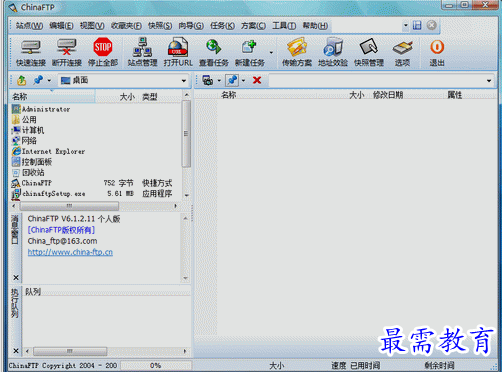Click local file list vertical scrollbar thumb
The height and width of the screenshot is (372, 502).
(186, 133)
